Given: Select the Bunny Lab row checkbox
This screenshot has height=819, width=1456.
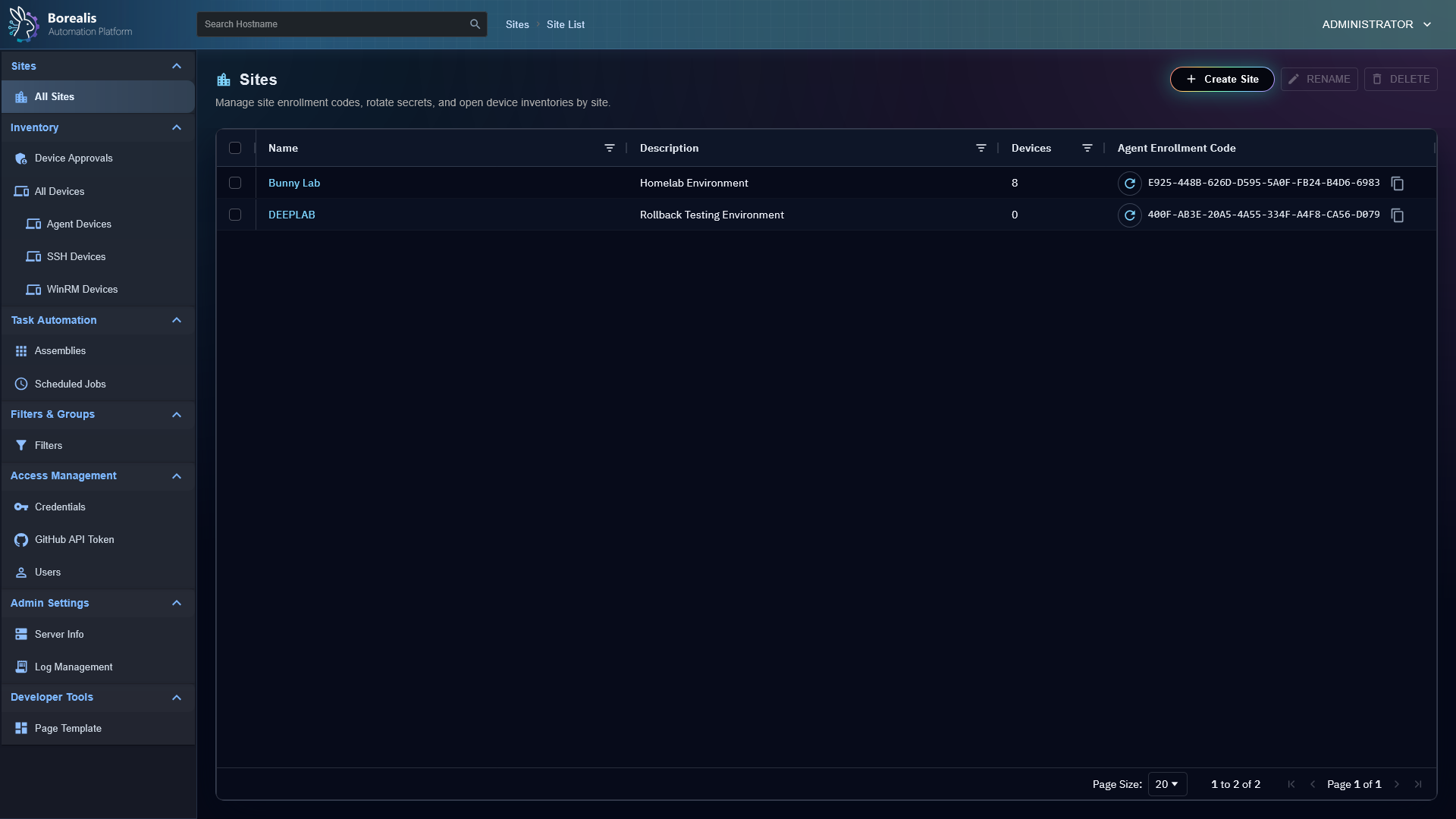Looking at the screenshot, I should 235,183.
